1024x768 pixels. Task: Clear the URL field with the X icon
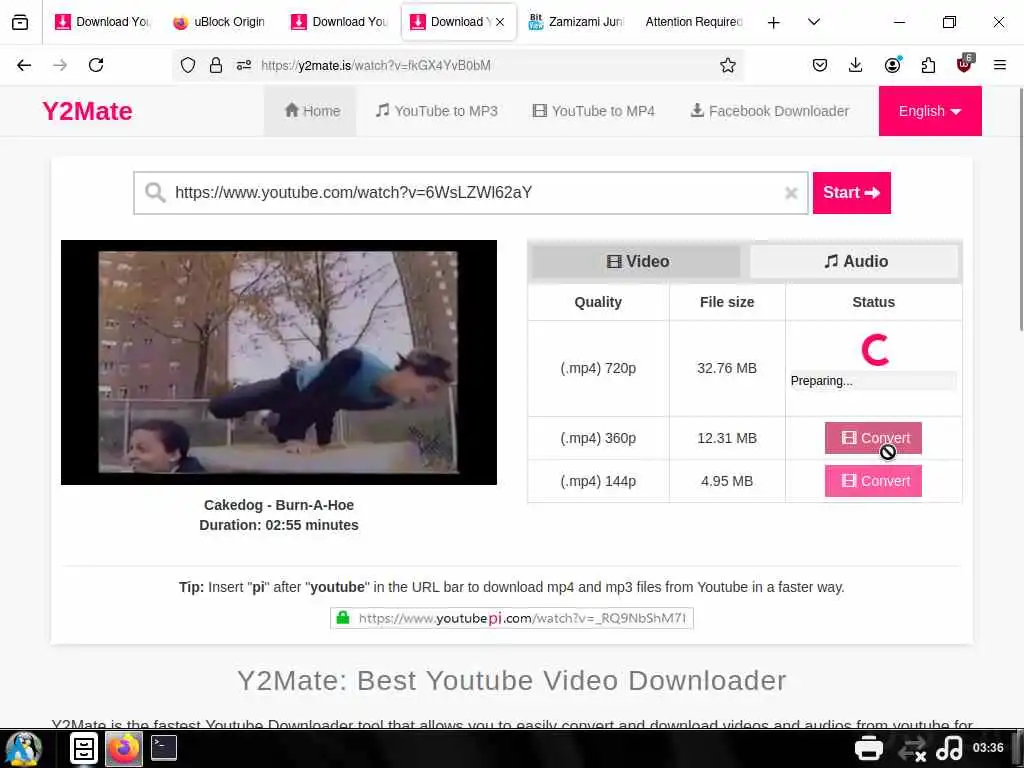click(791, 193)
